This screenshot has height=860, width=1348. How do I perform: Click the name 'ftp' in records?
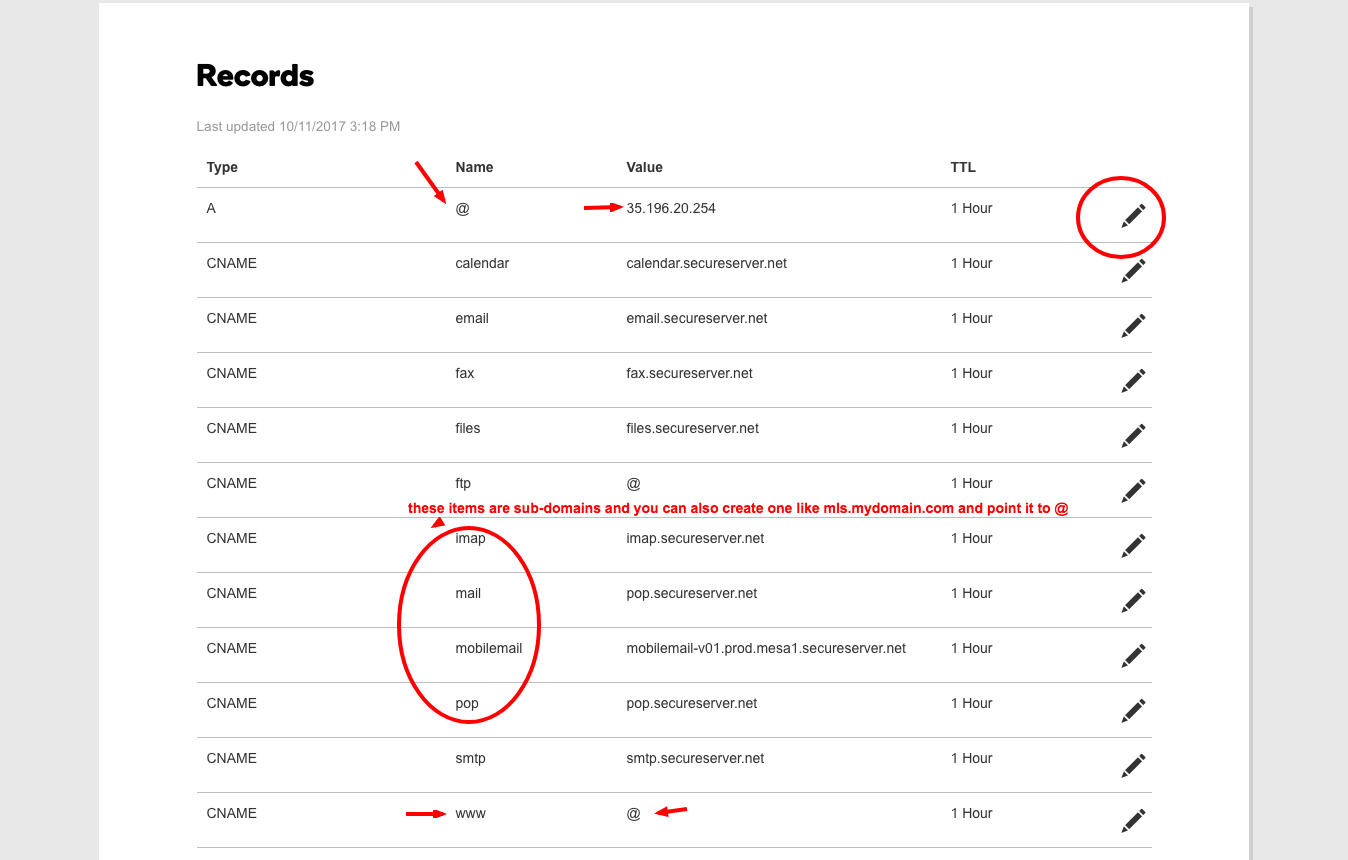click(463, 484)
